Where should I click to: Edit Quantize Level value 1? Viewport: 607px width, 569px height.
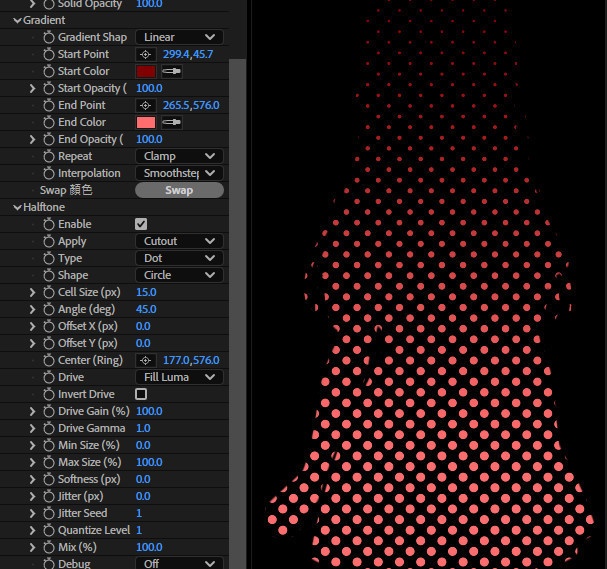click(139, 530)
